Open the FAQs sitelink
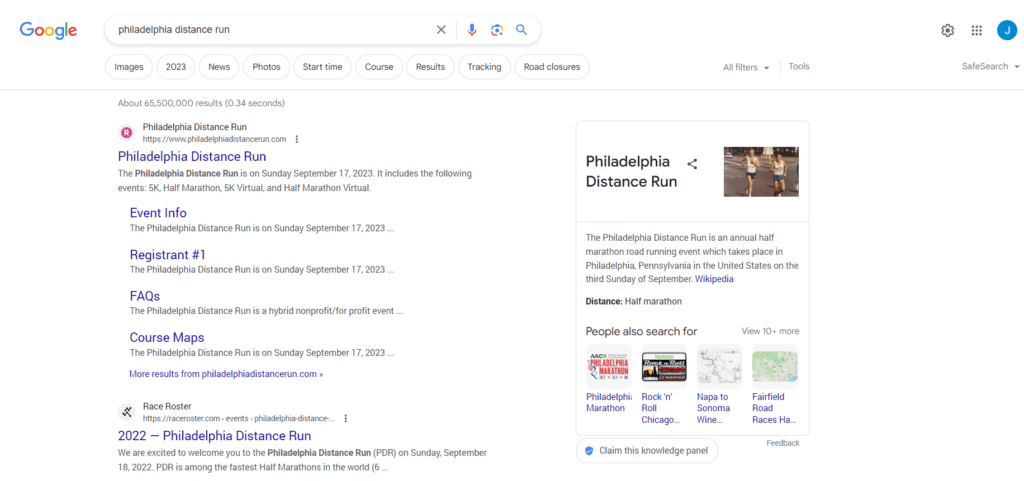This screenshot has height=481, width=1024. pos(145,296)
